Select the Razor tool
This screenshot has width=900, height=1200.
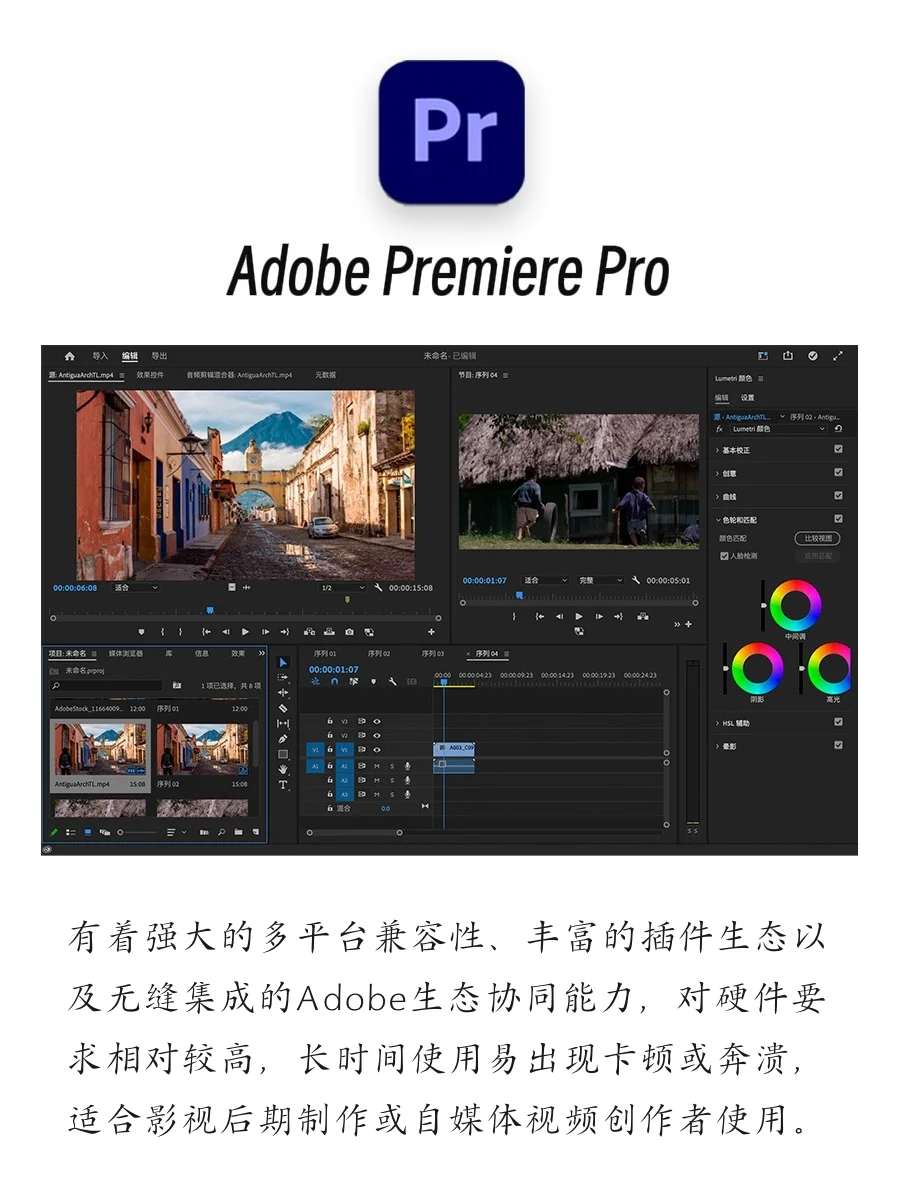[283, 708]
